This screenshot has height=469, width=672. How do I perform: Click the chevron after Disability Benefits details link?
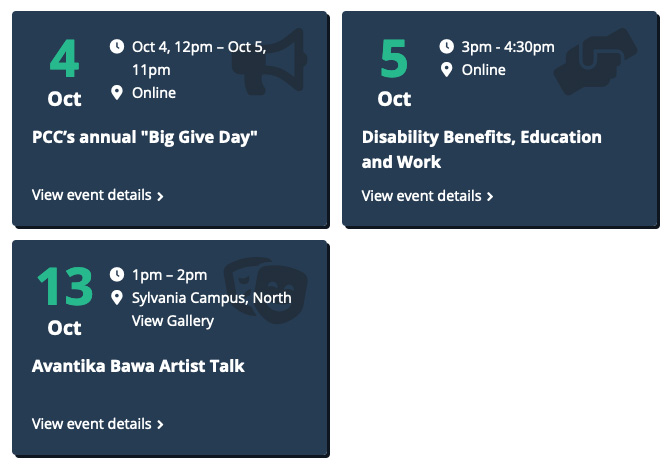490,197
